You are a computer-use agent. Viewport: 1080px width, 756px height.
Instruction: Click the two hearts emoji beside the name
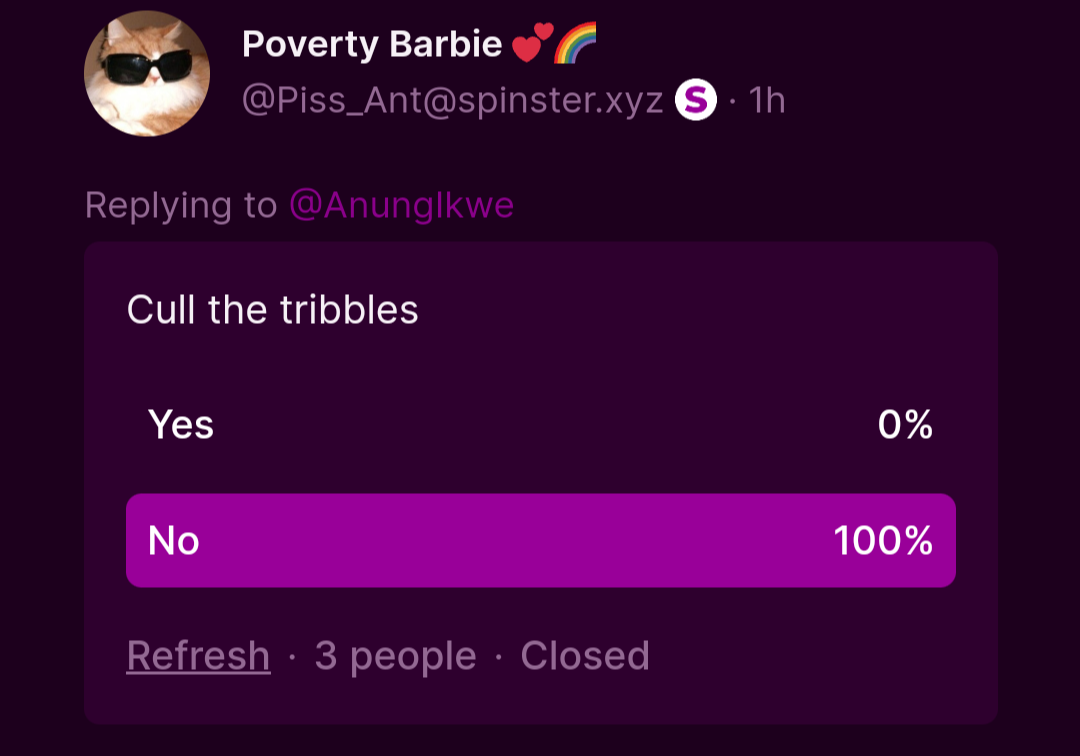click(531, 44)
